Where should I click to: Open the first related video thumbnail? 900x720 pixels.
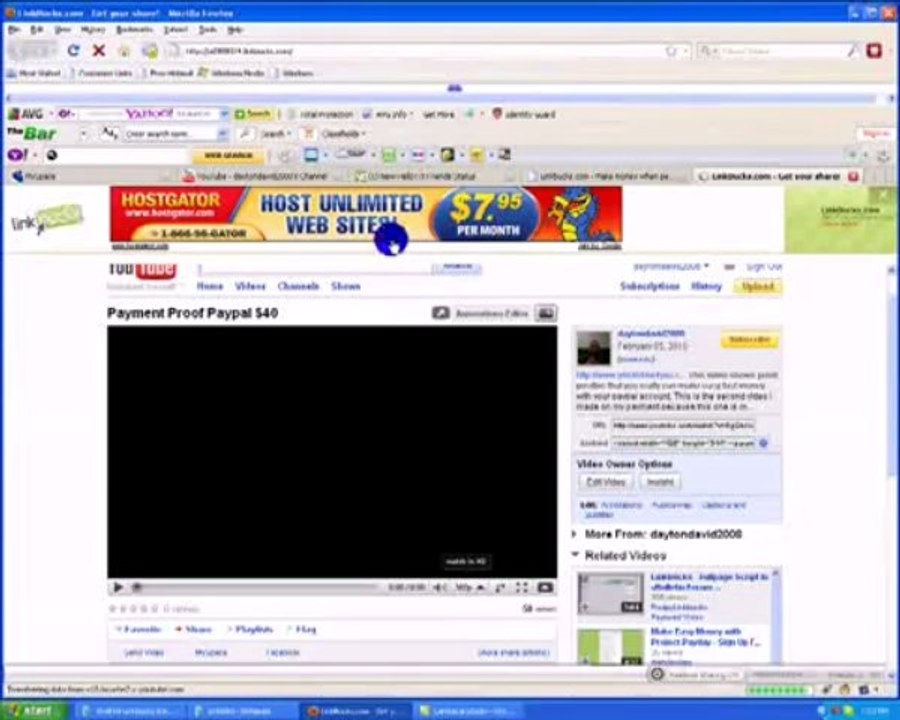pos(610,593)
